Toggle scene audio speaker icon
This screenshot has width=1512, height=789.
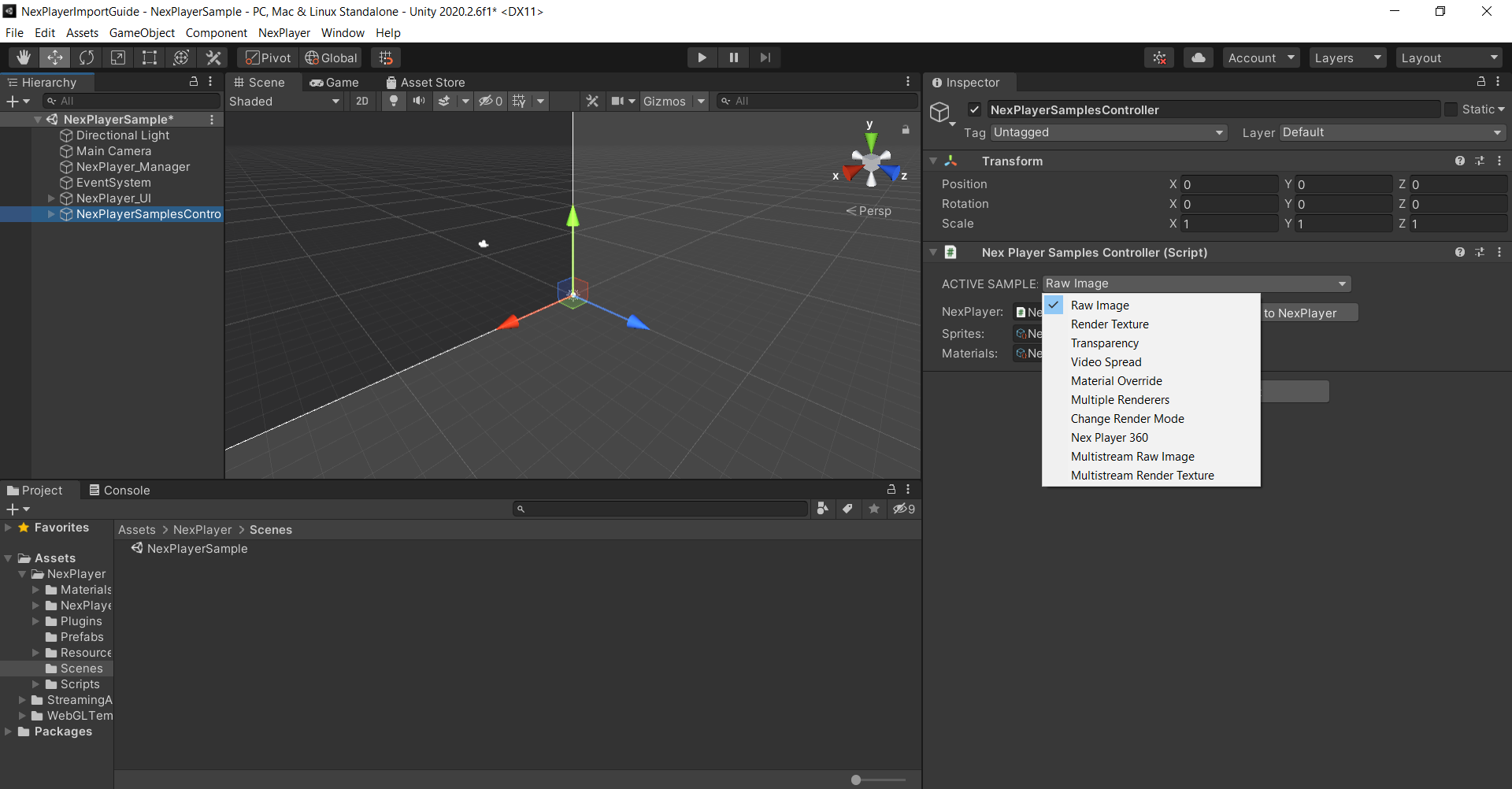pyautogui.click(x=419, y=101)
